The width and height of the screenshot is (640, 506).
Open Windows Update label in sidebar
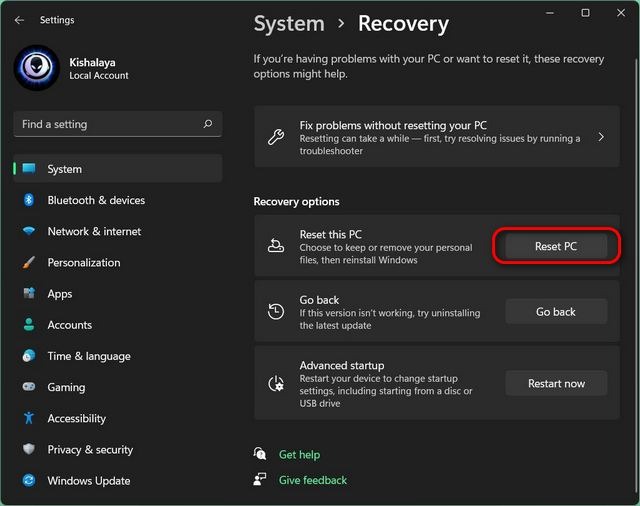[x=89, y=481]
